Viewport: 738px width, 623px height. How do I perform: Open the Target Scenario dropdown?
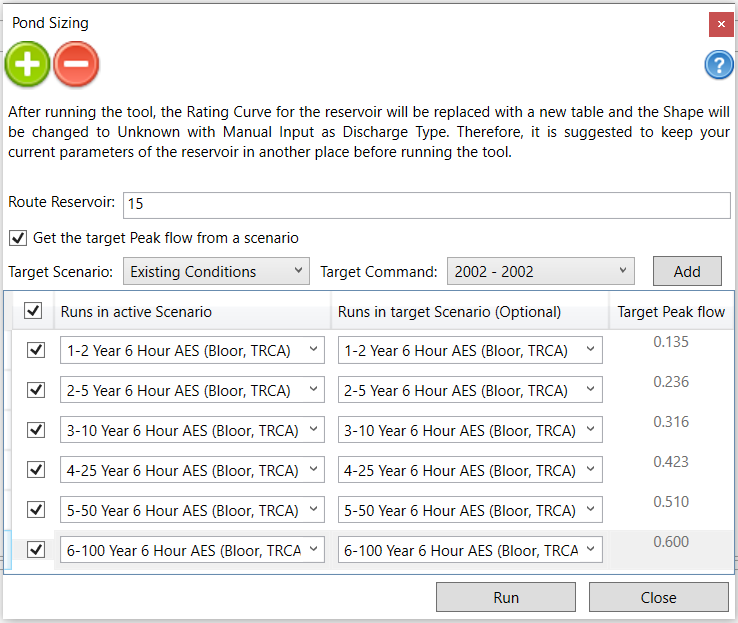pos(216,271)
